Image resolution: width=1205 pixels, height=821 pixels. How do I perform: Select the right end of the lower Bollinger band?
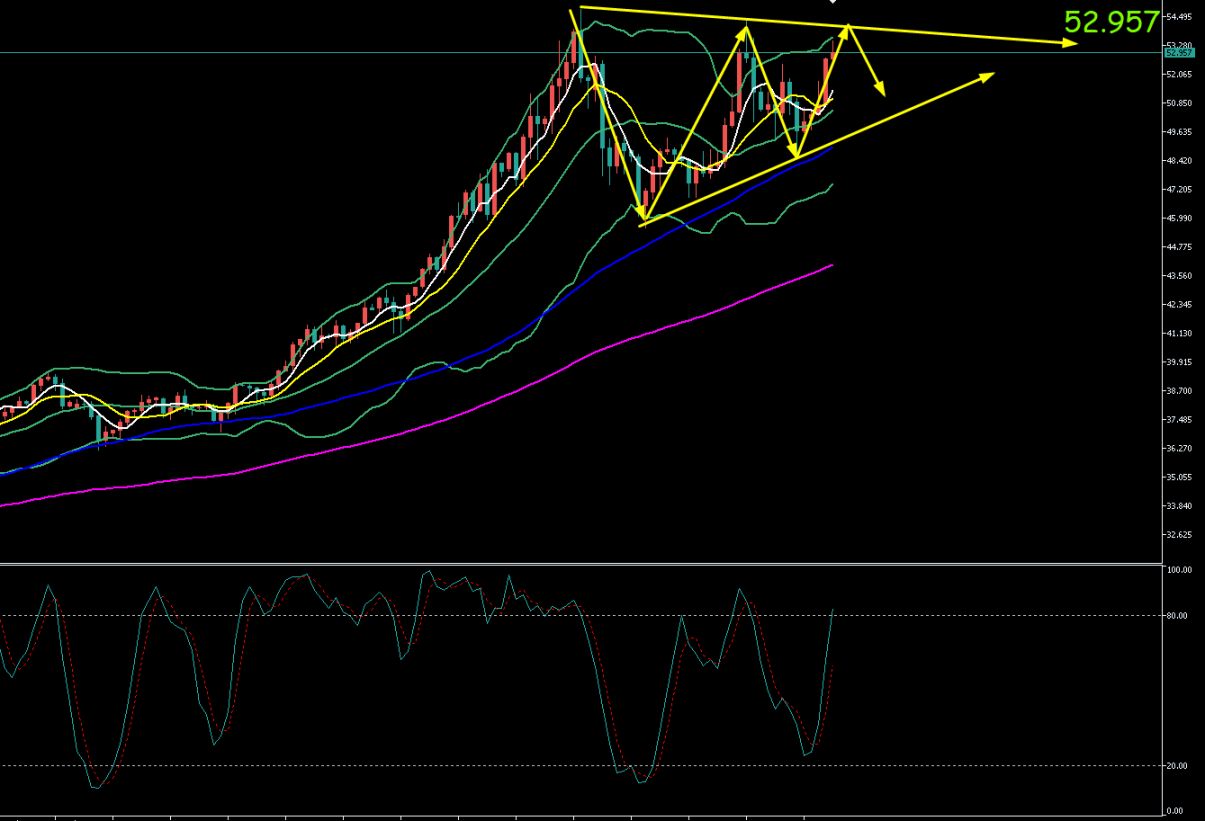pos(831,184)
